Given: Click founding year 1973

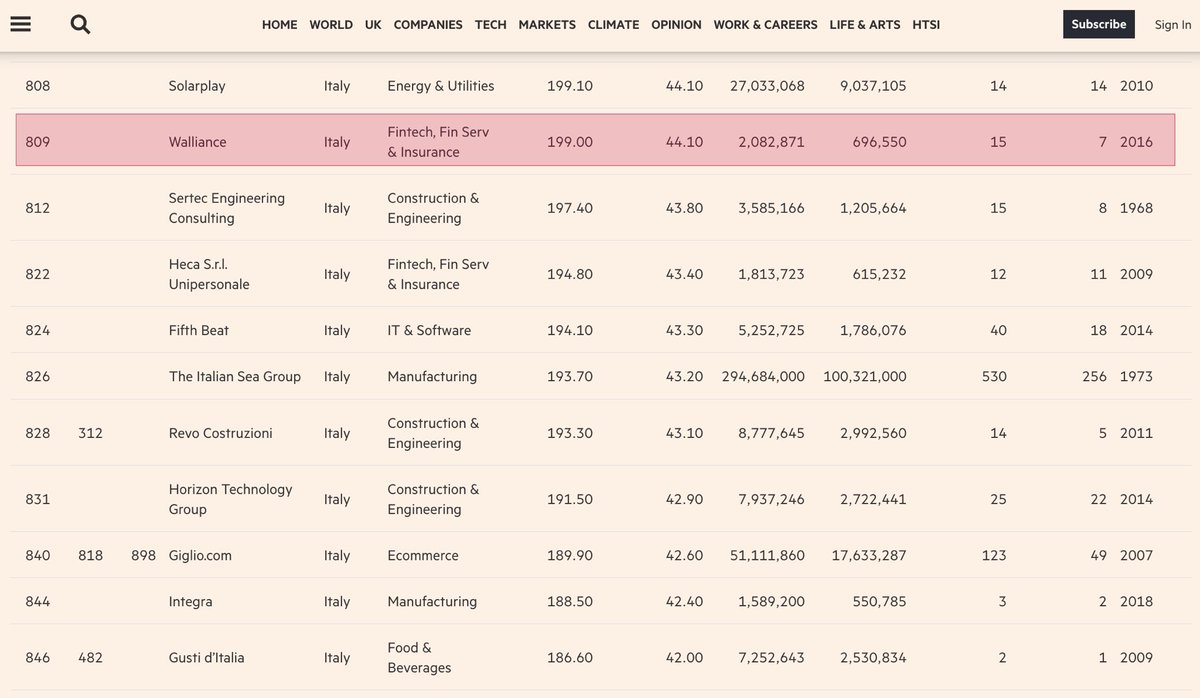Looking at the screenshot, I should (x=1136, y=376).
